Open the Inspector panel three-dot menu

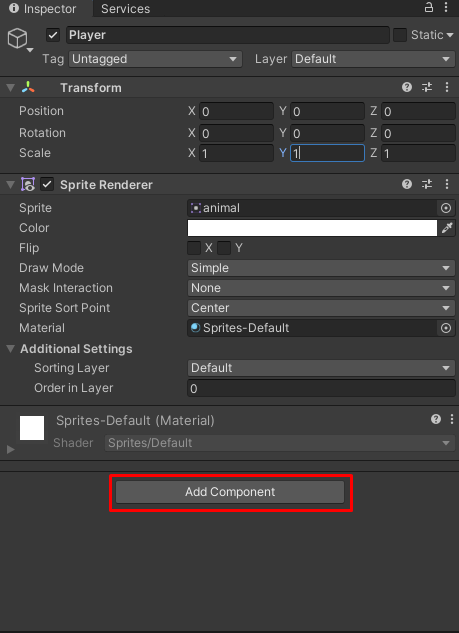click(x=446, y=7)
